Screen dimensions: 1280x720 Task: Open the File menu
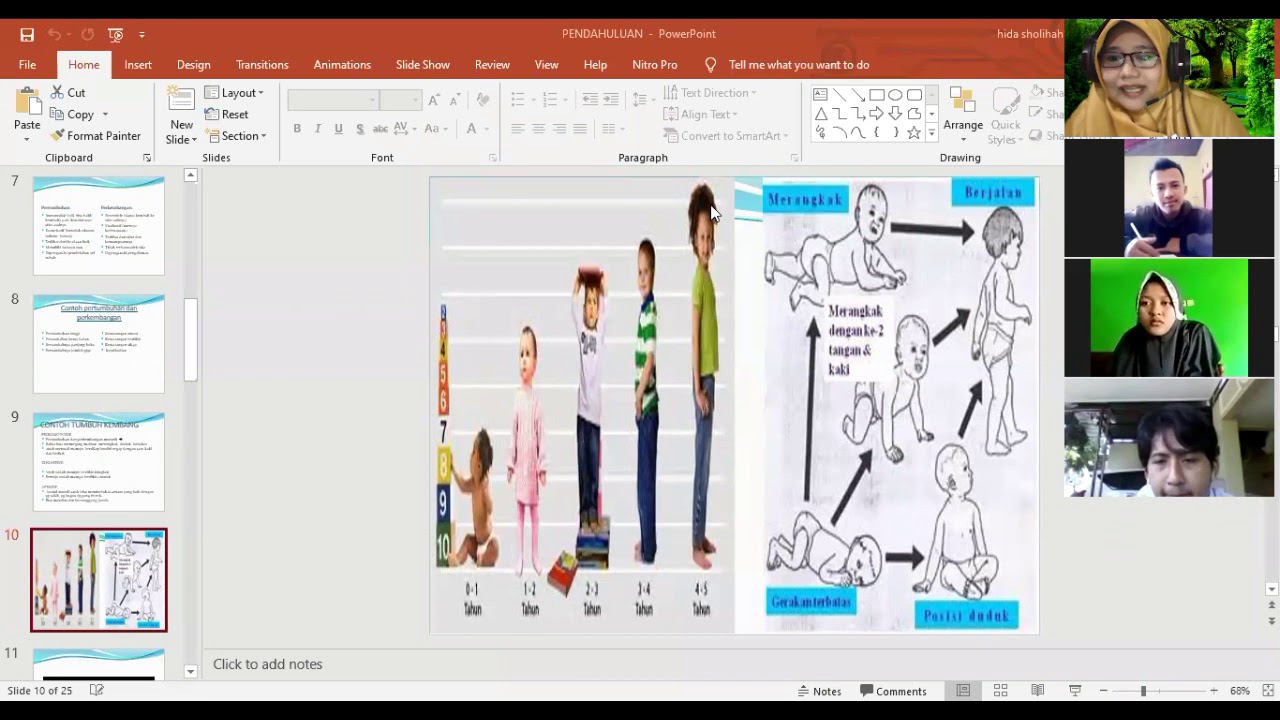[27, 64]
